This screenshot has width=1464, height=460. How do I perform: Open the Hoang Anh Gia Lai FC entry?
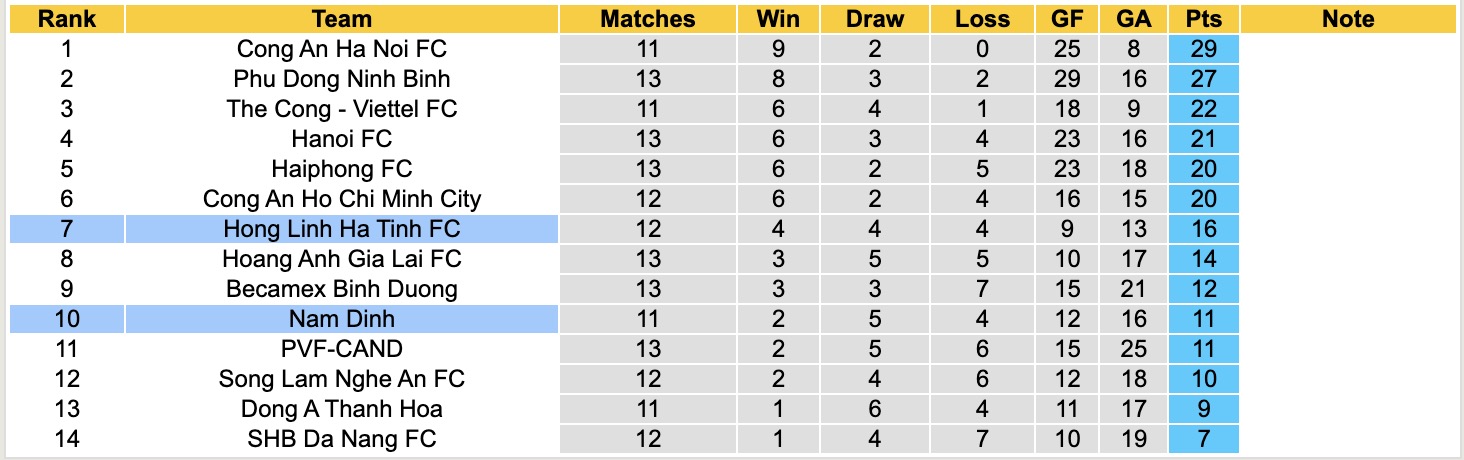(342, 259)
